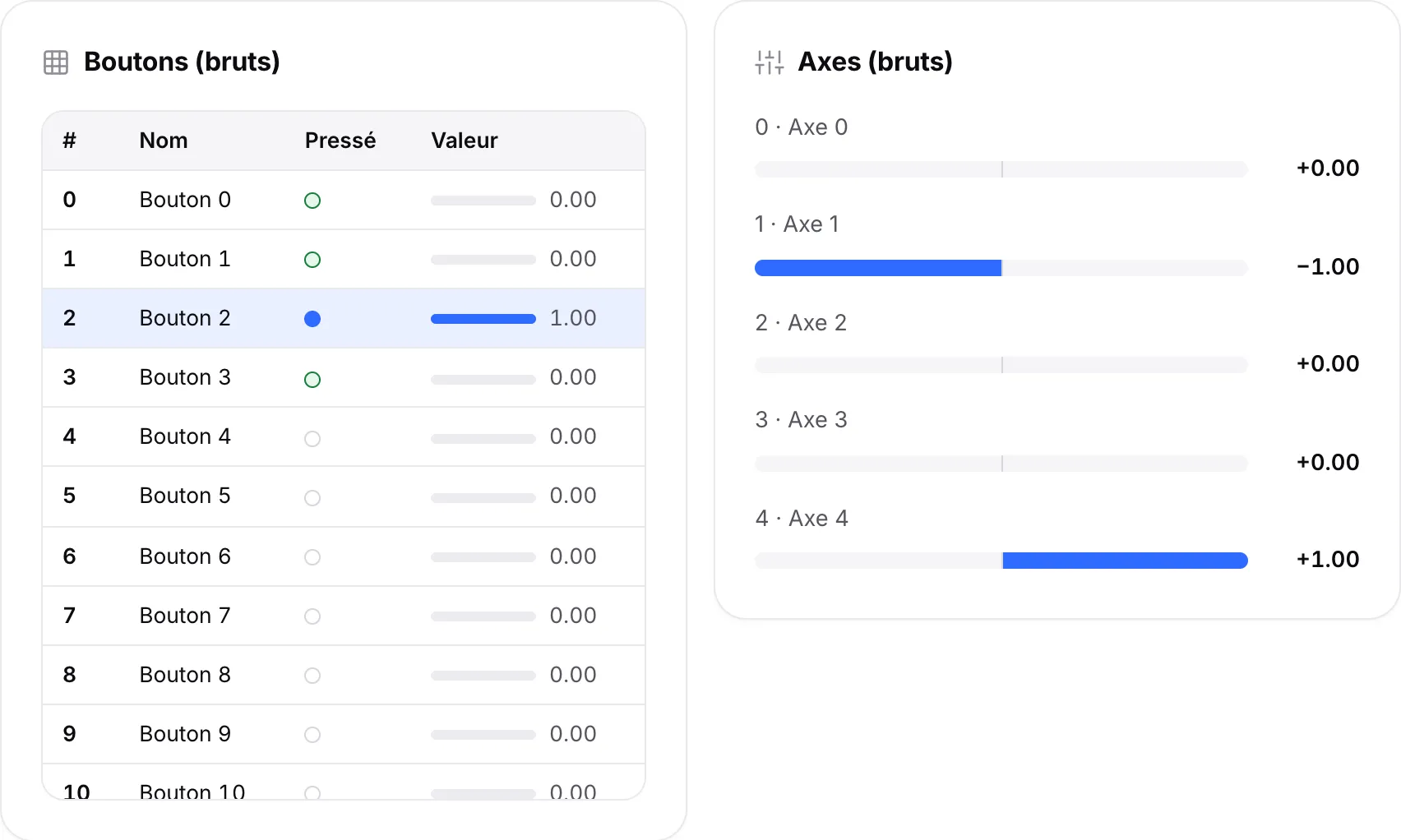The height and width of the screenshot is (840, 1401).
Task: Click the pressed indicator circle for Bouton 7
Action: click(x=312, y=616)
